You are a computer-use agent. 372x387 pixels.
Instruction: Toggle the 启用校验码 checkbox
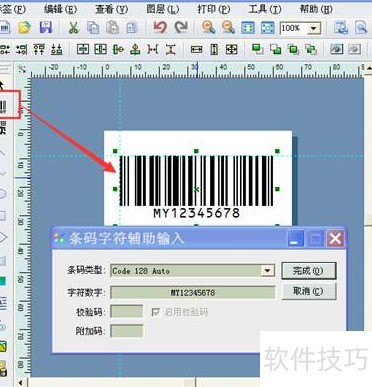click(x=155, y=312)
